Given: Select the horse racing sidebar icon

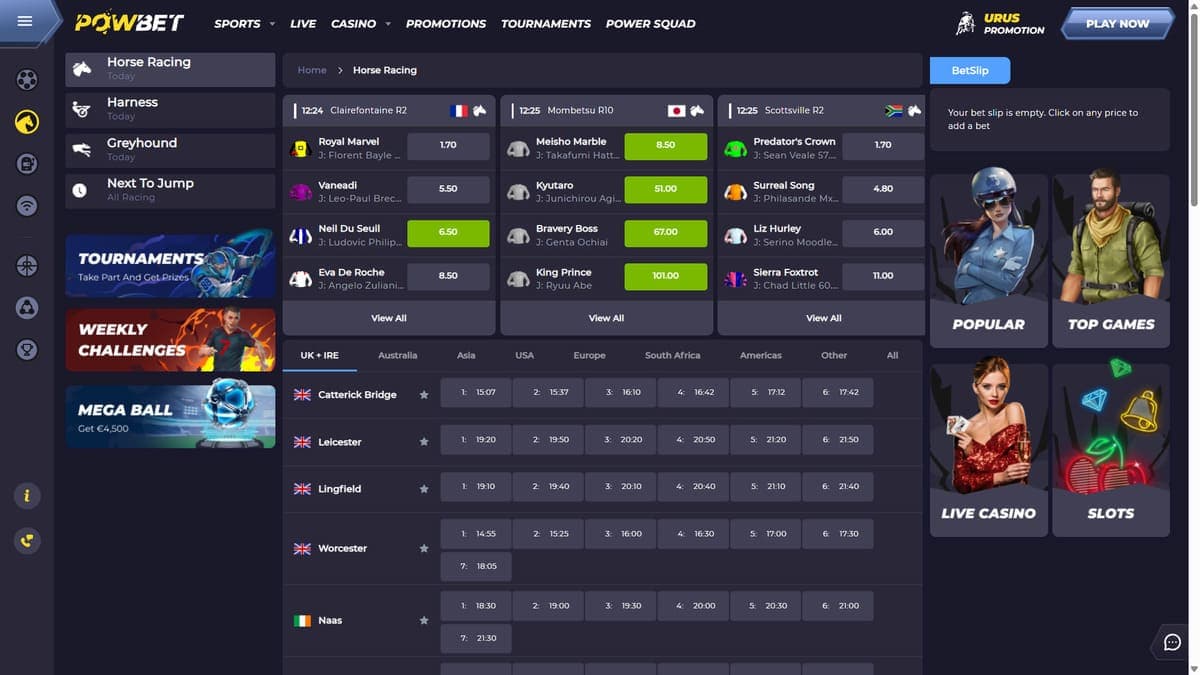Looking at the screenshot, I should pyautogui.click(x=27, y=121).
